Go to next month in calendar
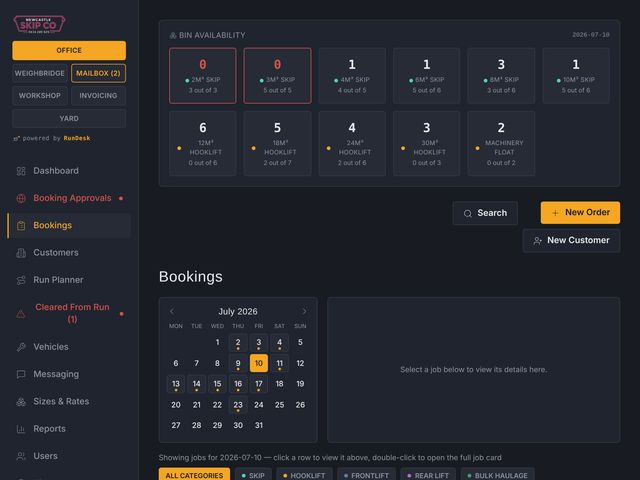Viewport: 640px width, 480px height. [x=304, y=311]
